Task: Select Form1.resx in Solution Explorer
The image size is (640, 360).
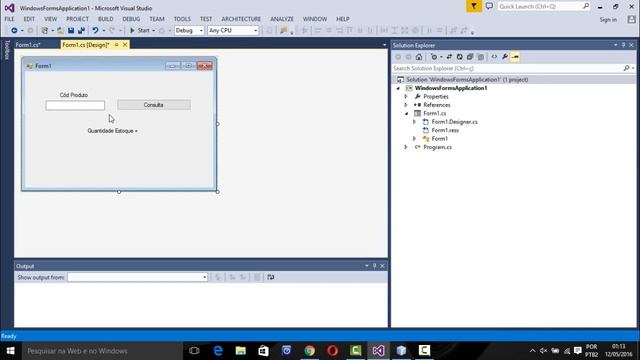Action: [x=445, y=130]
